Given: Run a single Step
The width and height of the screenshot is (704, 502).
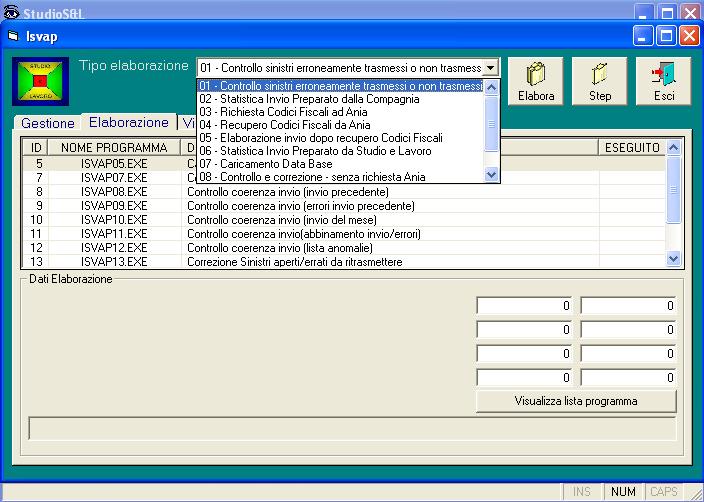Looking at the screenshot, I should 599,81.
